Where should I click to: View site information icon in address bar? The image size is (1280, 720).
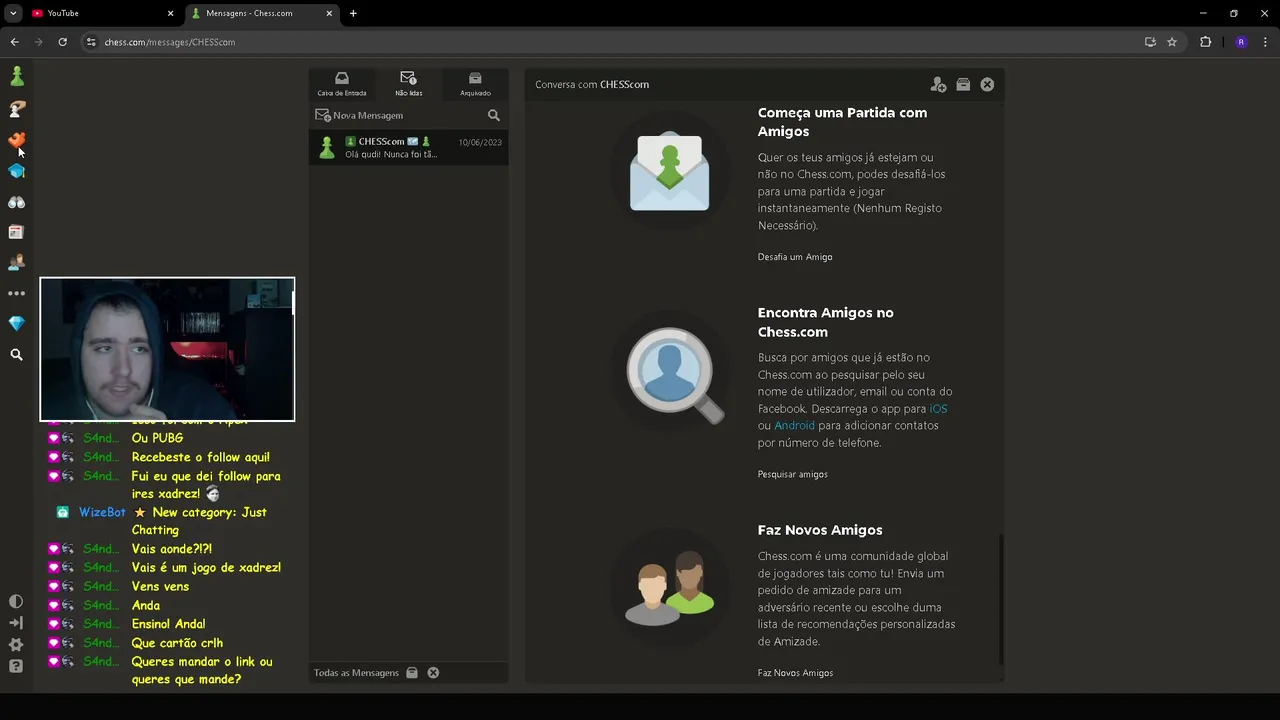[x=91, y=42]
